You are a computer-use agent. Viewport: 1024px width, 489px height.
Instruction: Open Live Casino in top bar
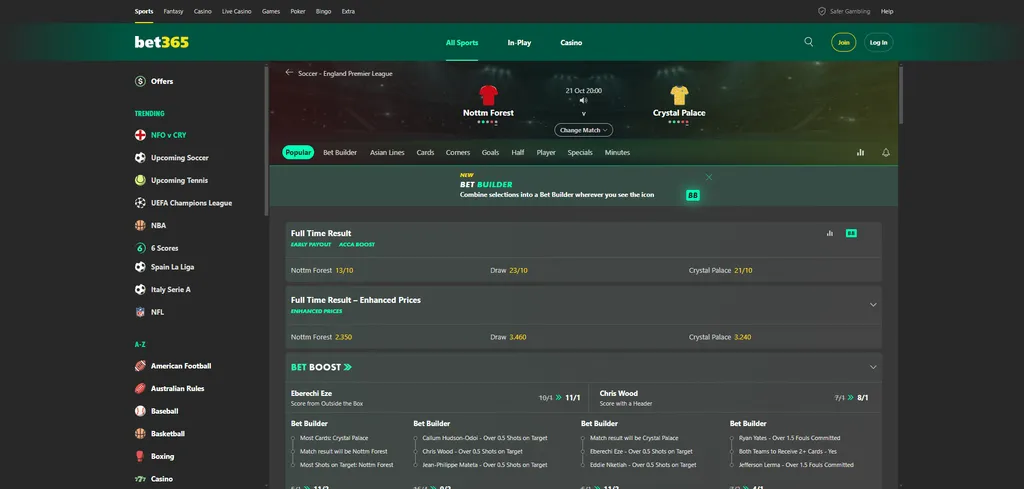click(x=236, y=11)
